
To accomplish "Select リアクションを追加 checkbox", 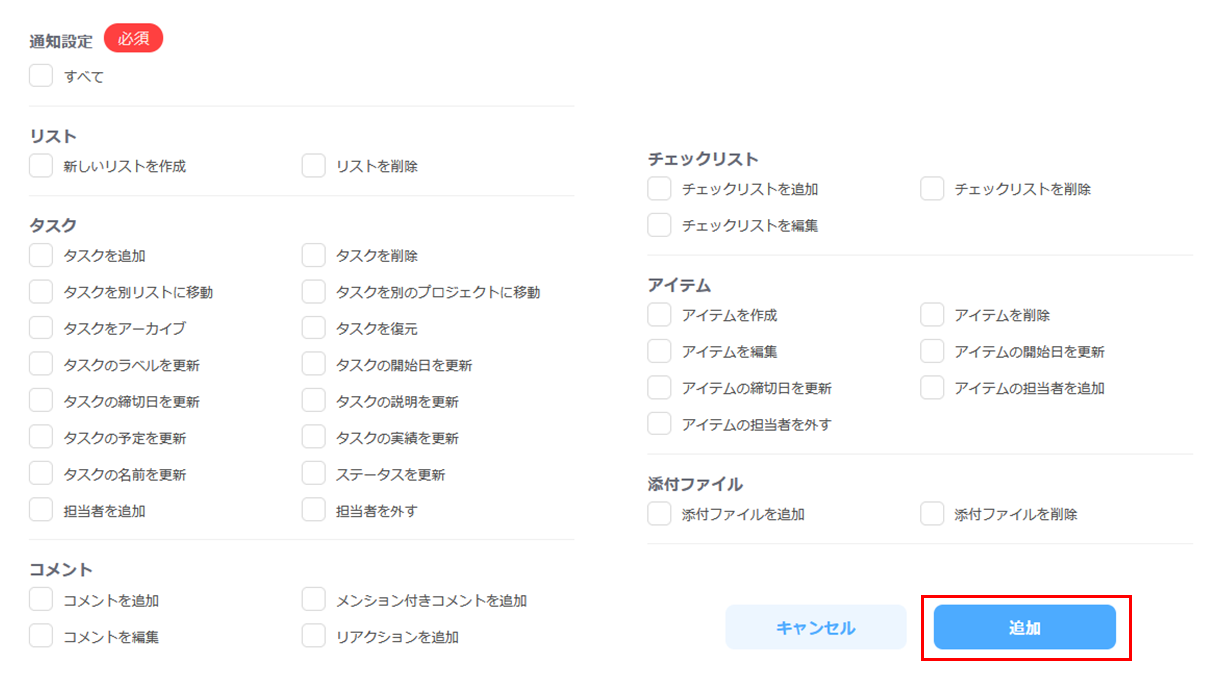I will pos(314,636).
